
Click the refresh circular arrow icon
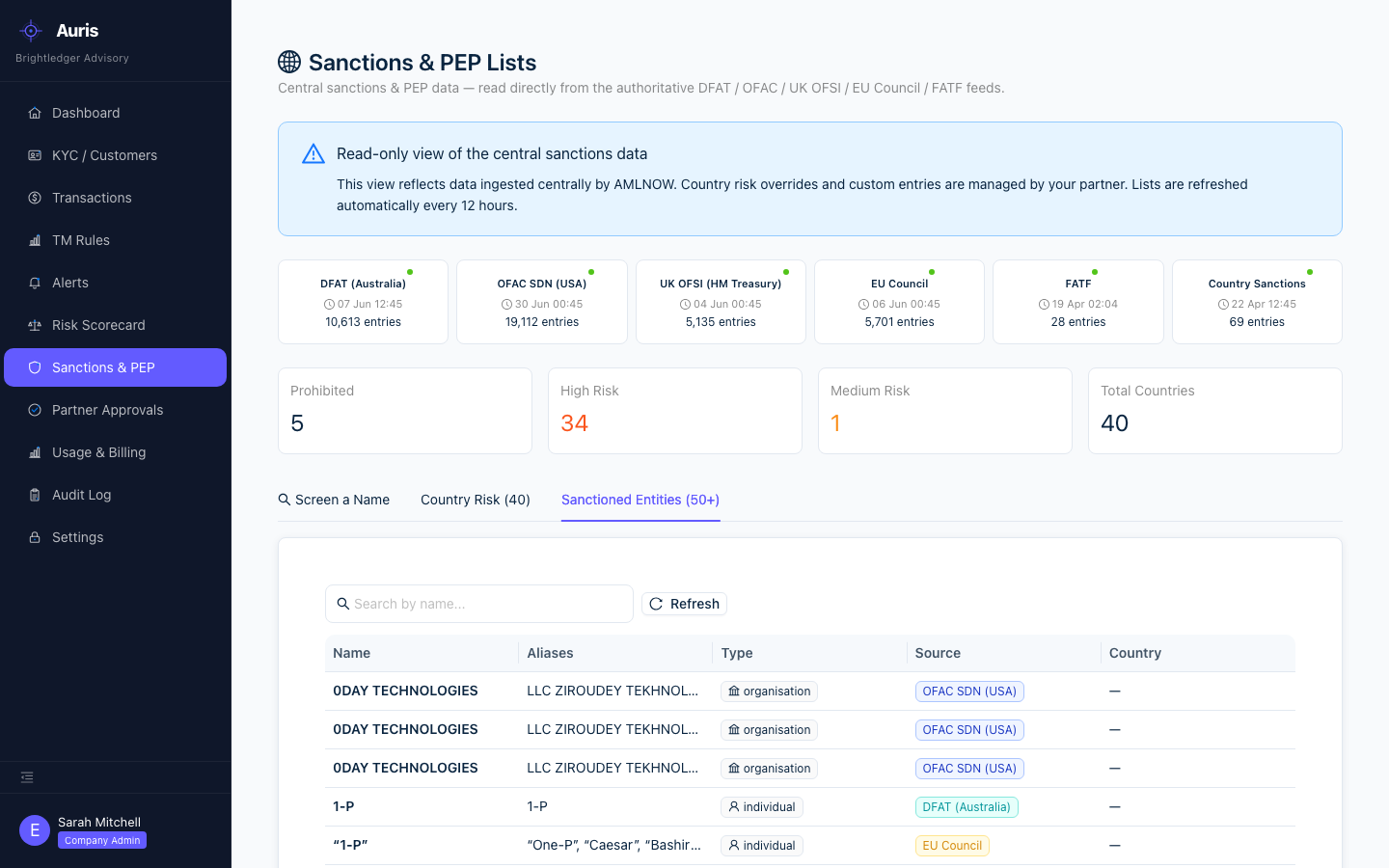click(x=656, y=604)
